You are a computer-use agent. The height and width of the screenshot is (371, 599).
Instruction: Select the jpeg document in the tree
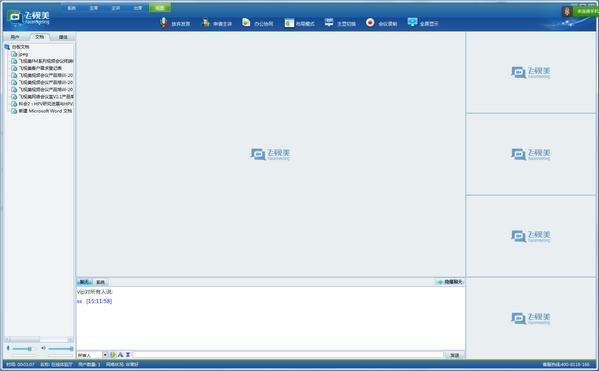23,54
